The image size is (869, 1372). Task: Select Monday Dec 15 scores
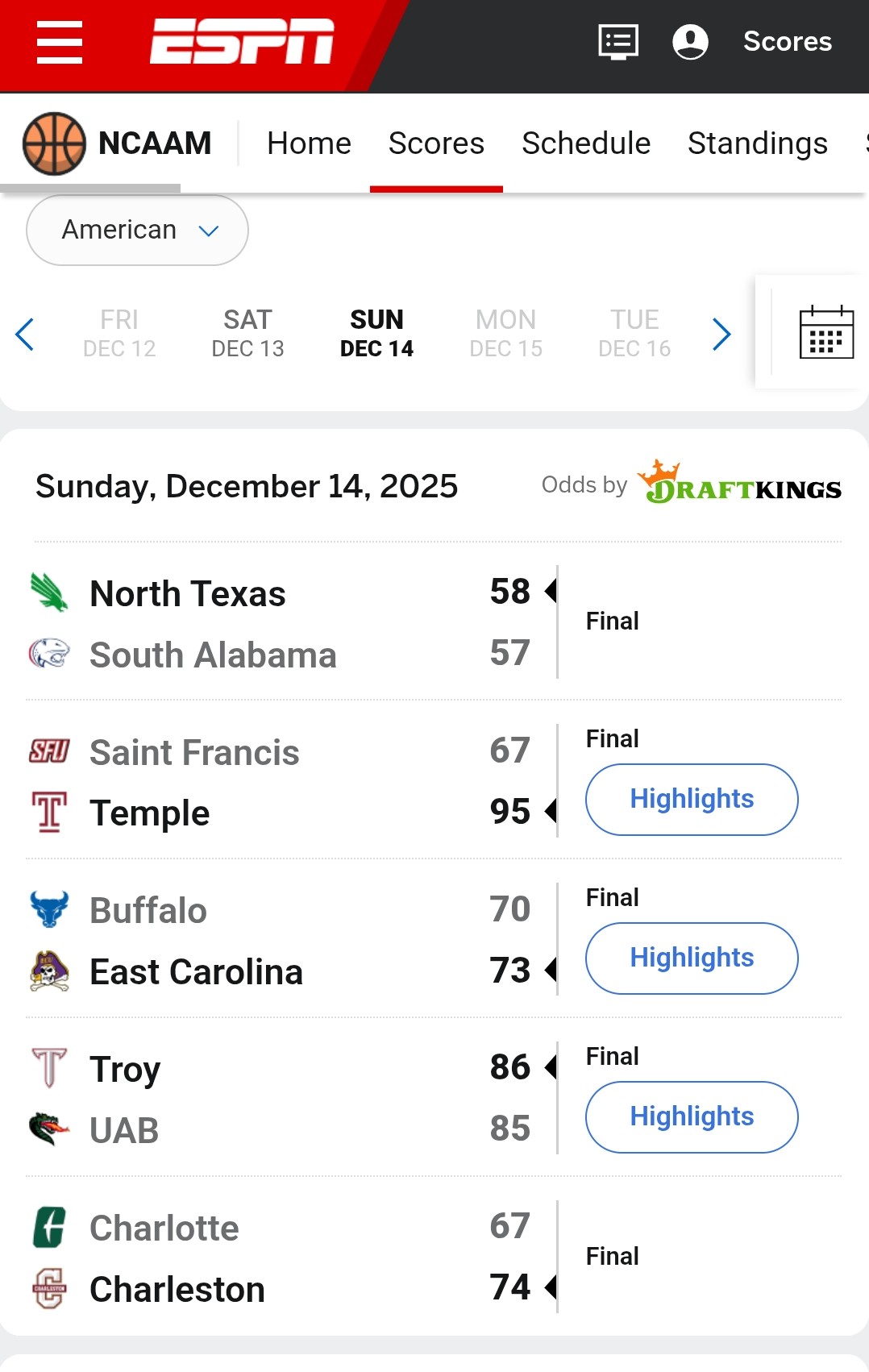coord(505,333)
